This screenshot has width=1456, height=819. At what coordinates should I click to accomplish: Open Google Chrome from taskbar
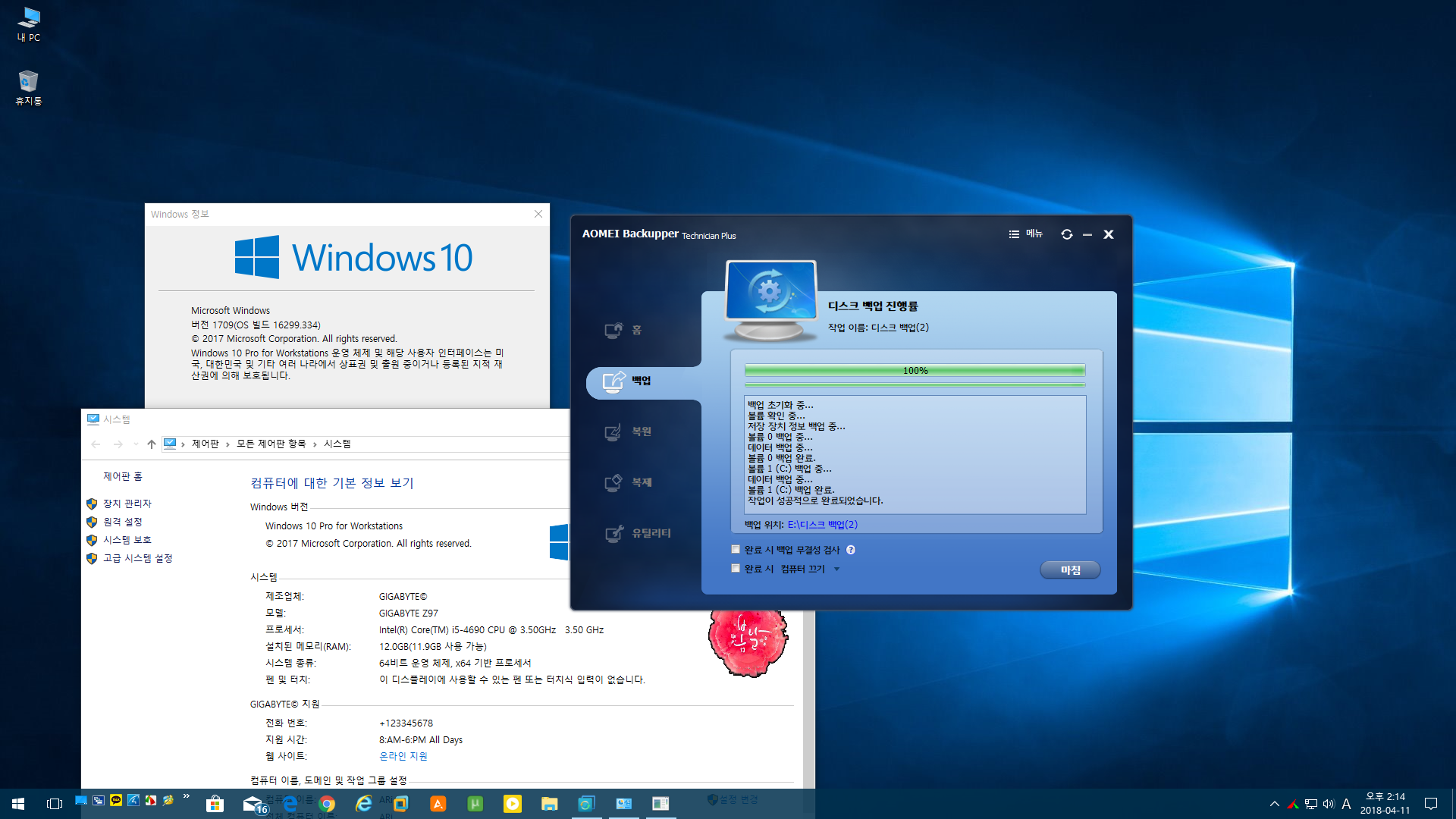[327, 803]
